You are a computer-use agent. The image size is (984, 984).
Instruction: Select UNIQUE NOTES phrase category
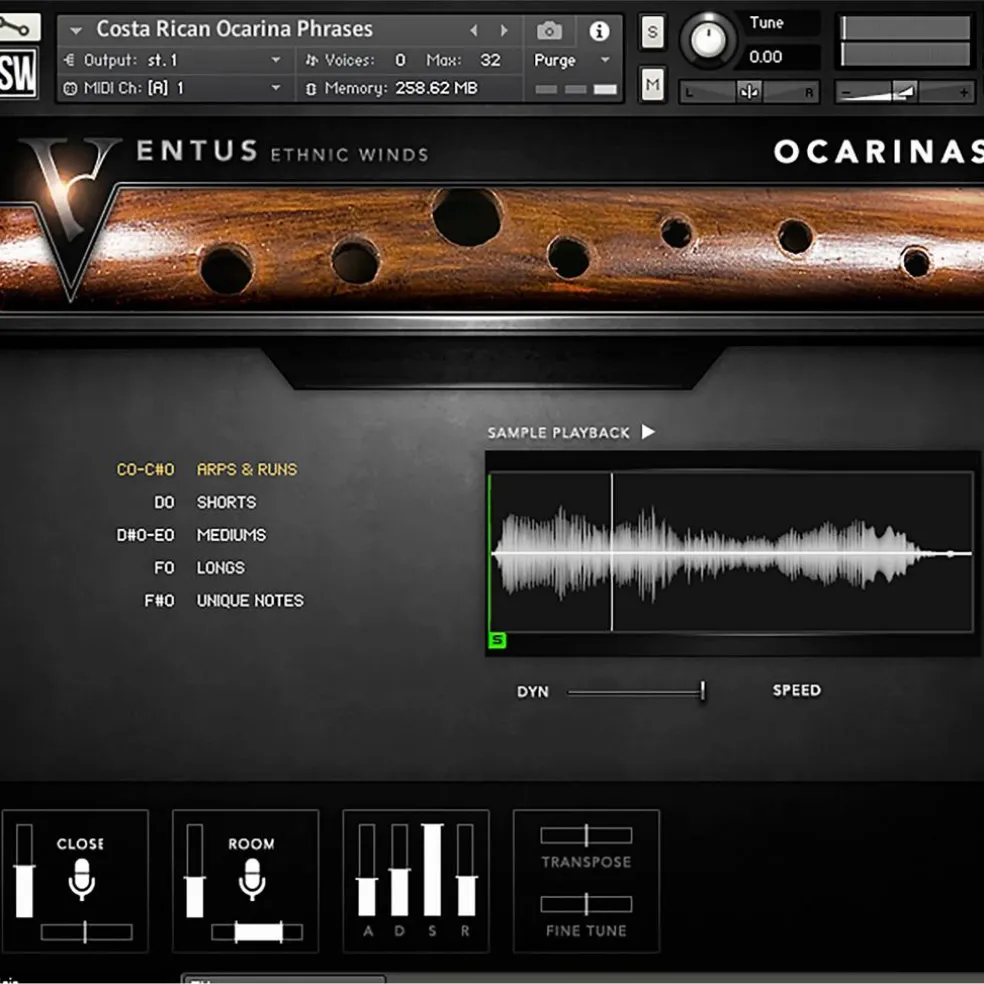tap(250, 601)
